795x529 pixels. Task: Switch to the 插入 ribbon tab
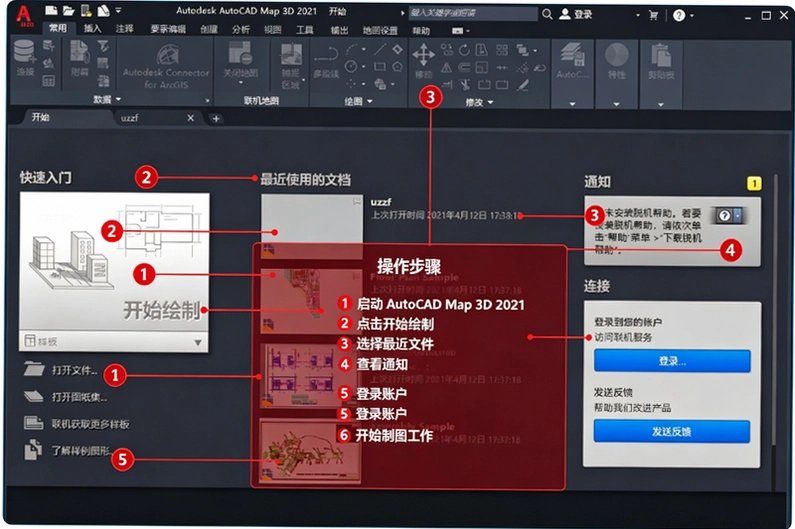[92, 28]
